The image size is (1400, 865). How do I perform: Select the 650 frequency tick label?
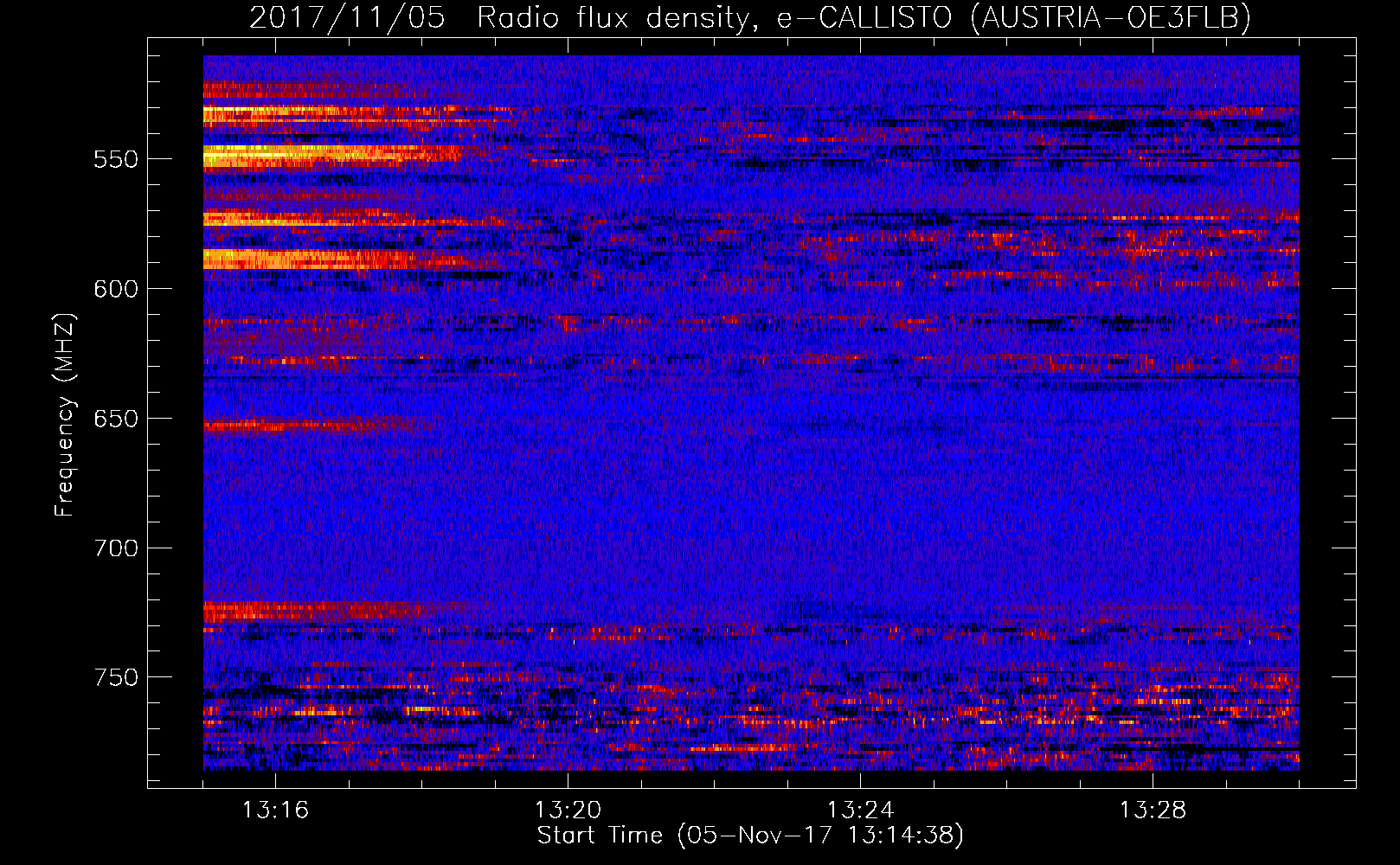coord(116,420)
